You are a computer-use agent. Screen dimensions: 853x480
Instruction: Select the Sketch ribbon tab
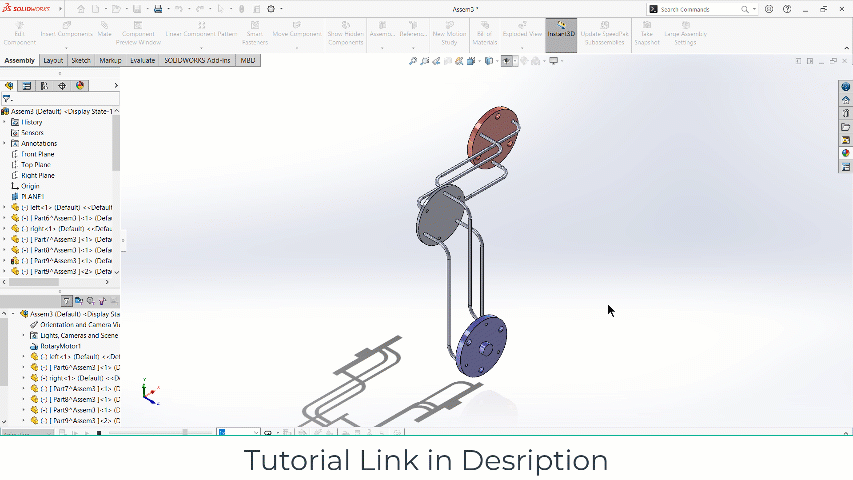[81, 60]
